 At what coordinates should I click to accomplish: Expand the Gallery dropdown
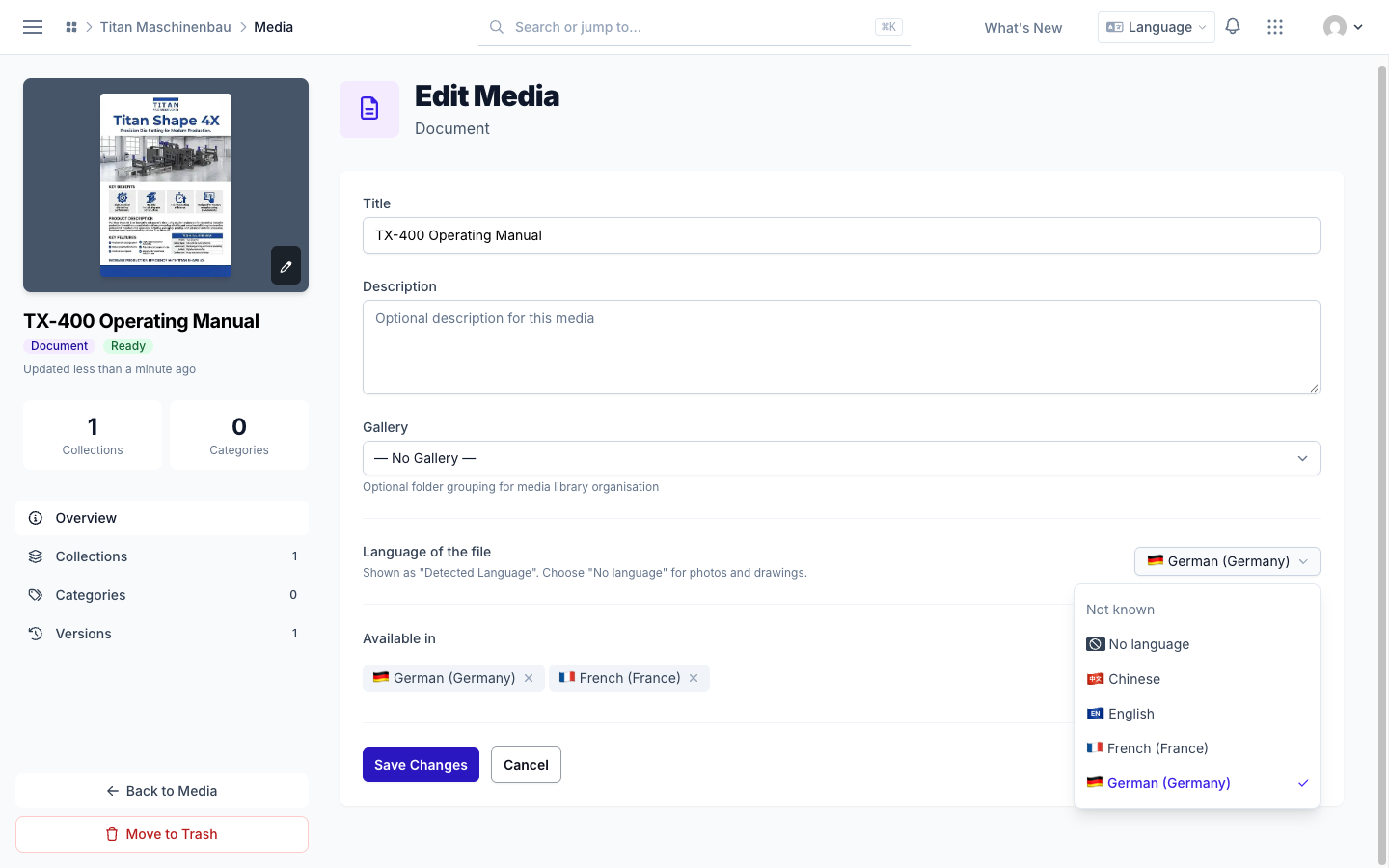(x=841, y=458)
